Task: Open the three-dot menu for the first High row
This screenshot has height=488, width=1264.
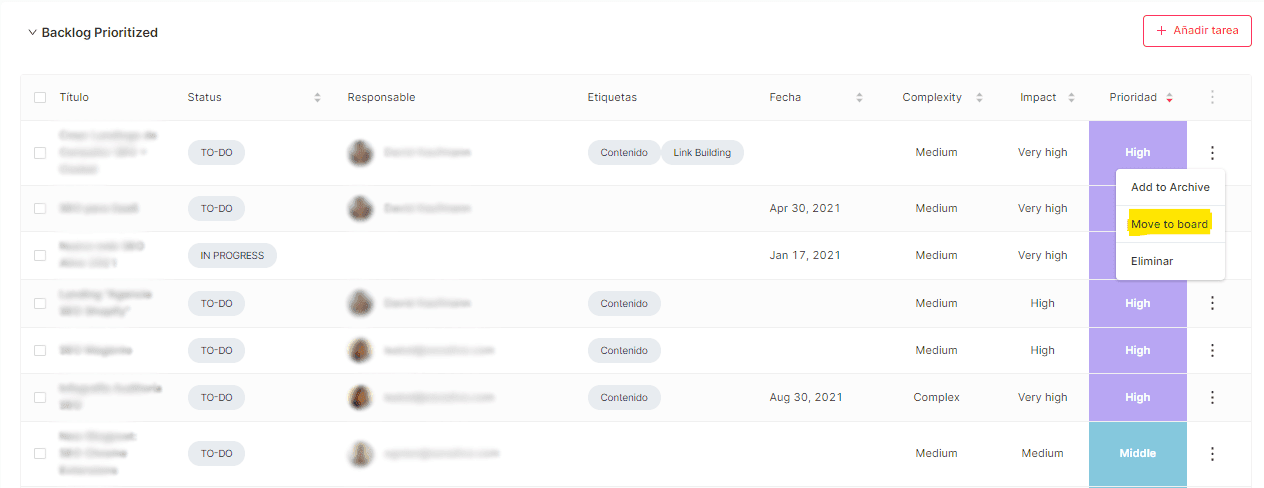Action: (x=1212, y=153)
